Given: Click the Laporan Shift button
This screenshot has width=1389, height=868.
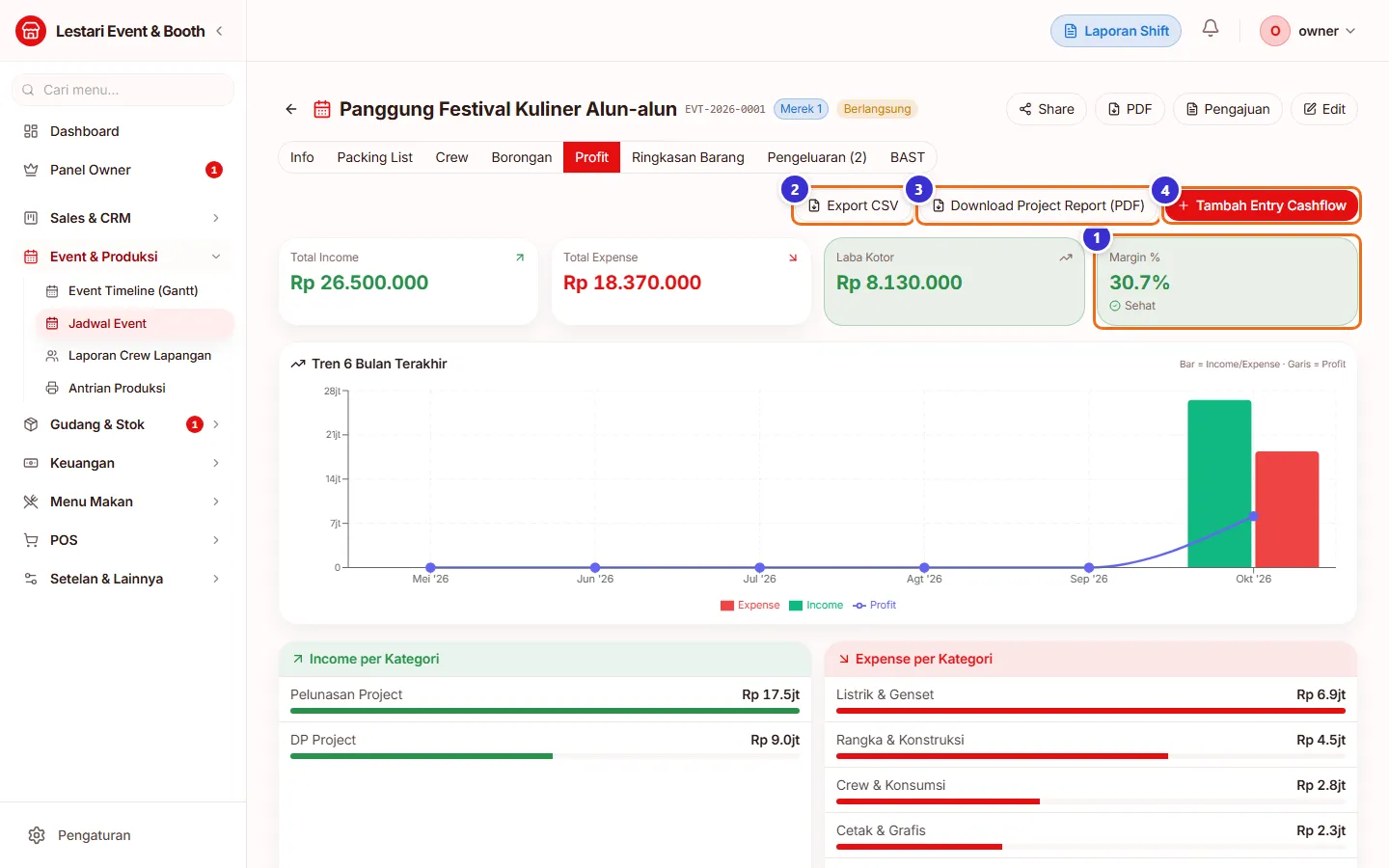Looking at the screenshot, I should [1116, 31].
